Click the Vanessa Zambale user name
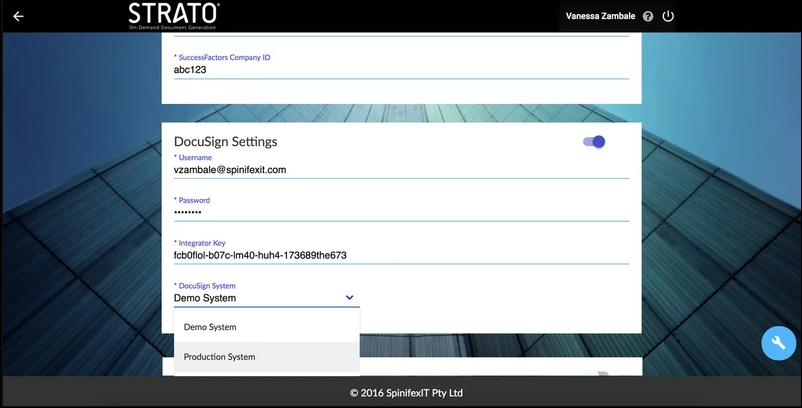This screenshot has width=802, height=408. pyautogui.click(x=598, y=17)
